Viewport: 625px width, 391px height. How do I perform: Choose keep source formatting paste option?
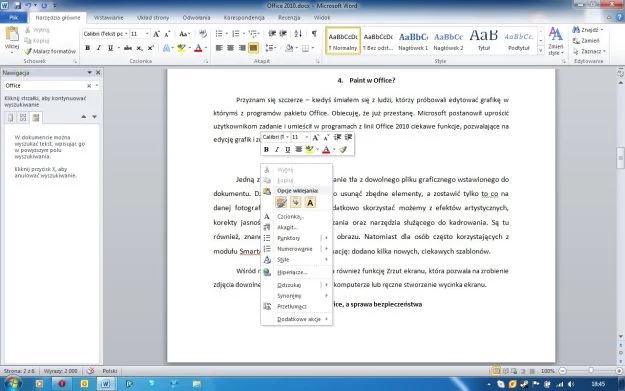coord(281,202)
